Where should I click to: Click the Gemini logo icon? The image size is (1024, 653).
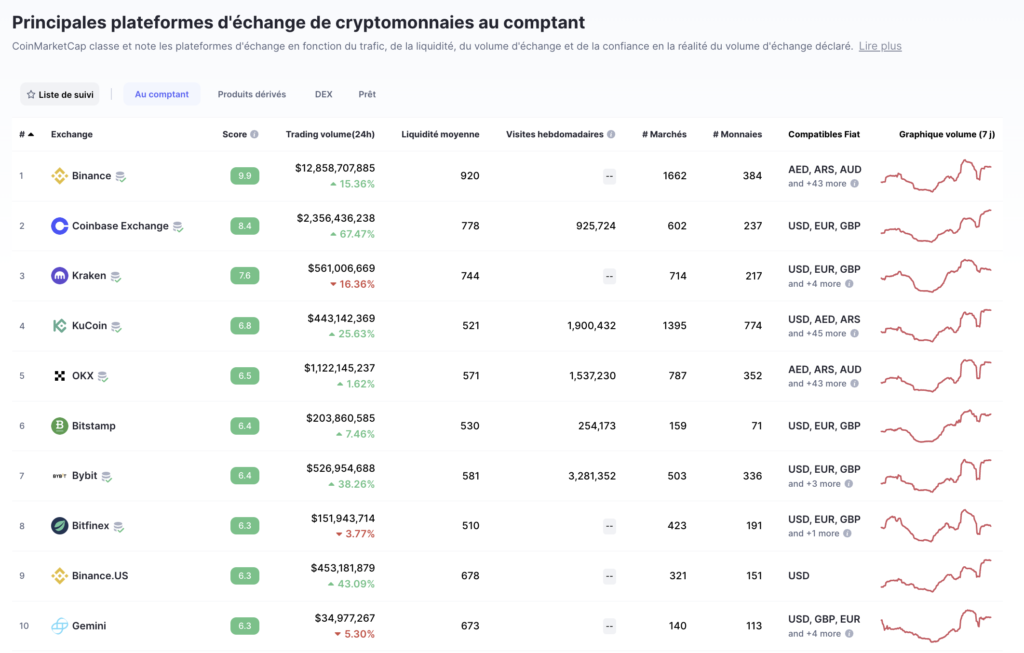tap(59, 626)
